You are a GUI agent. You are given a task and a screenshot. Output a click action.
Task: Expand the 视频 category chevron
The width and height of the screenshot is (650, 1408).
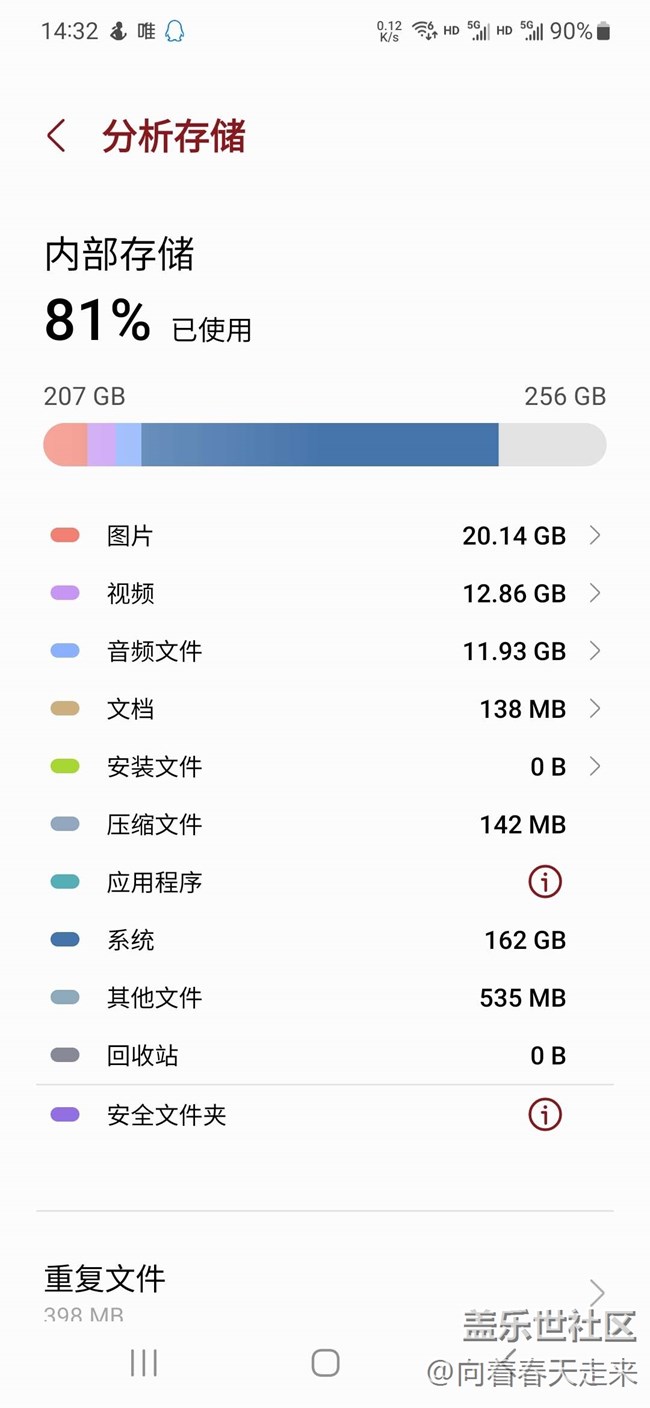point(595,594)
